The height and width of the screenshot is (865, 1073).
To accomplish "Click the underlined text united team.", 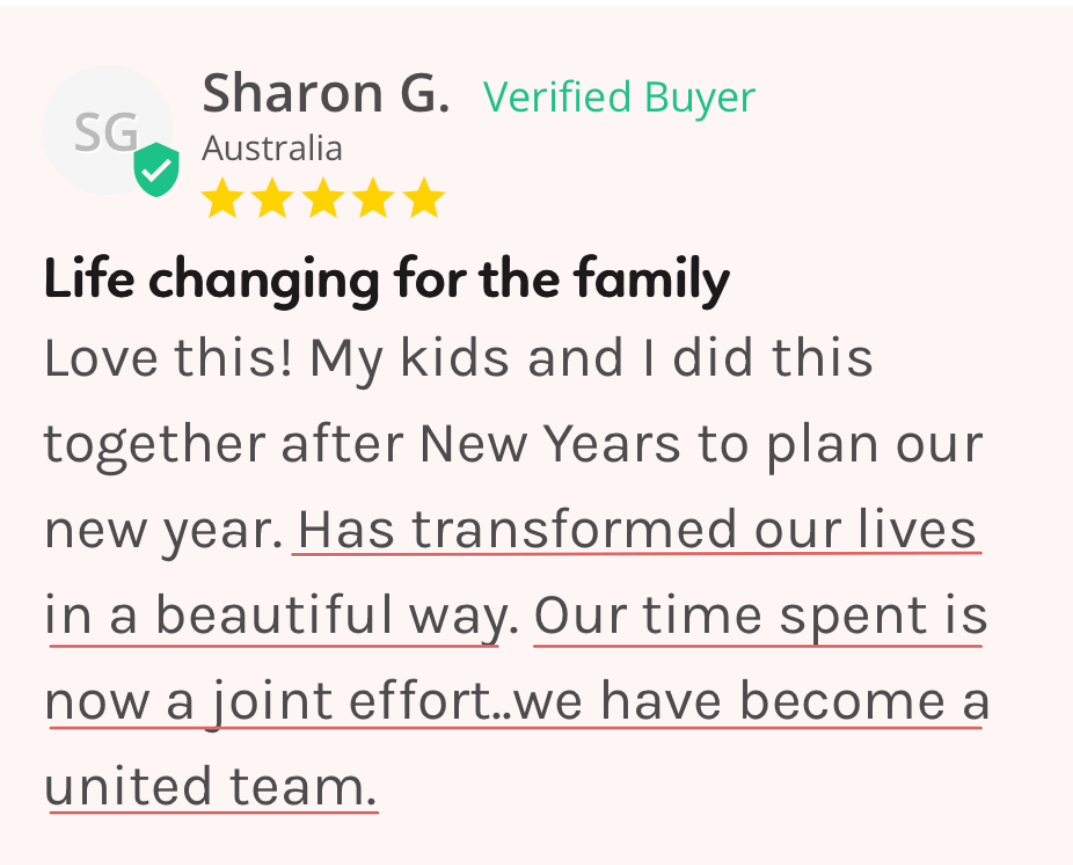I will coord(211,787).
